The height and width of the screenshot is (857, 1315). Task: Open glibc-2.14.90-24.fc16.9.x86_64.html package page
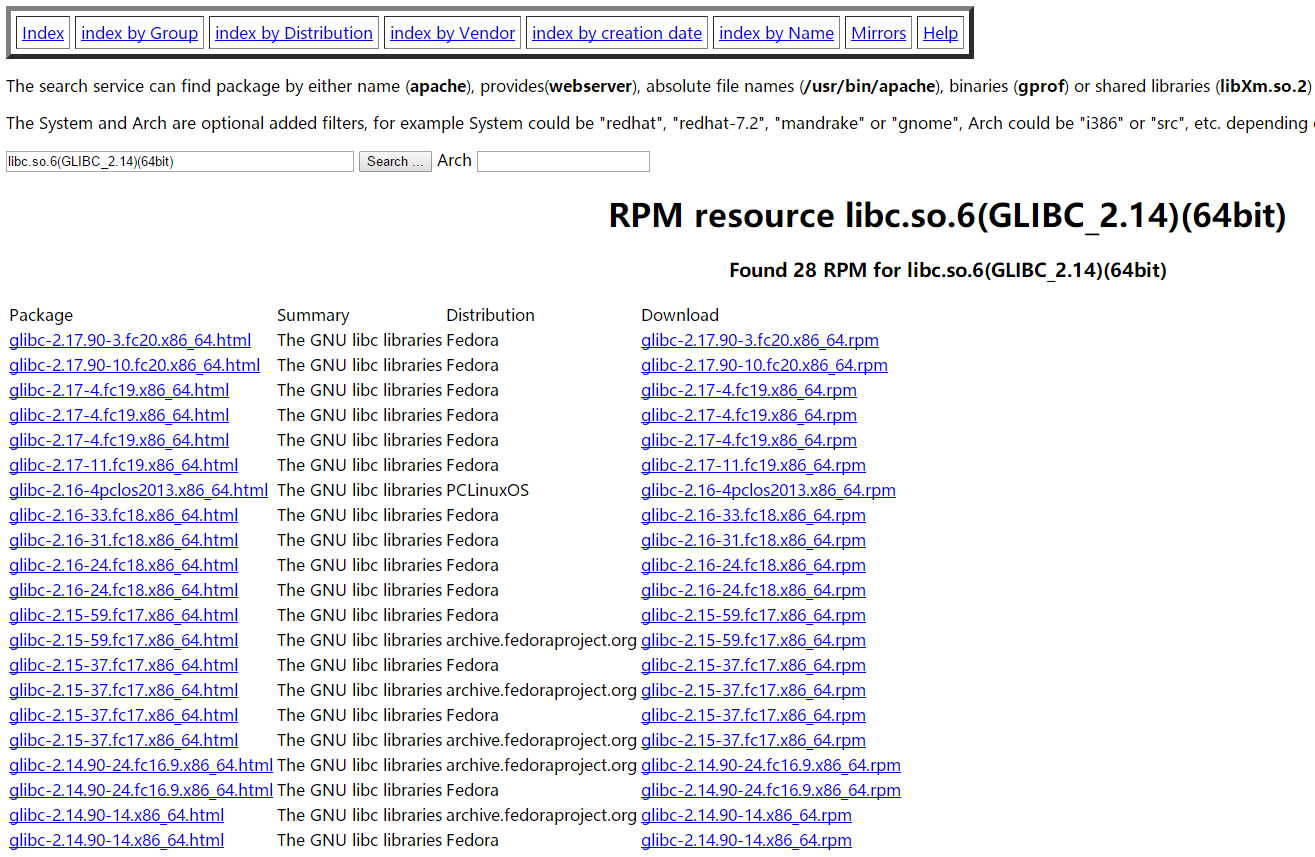pos(140,765)
